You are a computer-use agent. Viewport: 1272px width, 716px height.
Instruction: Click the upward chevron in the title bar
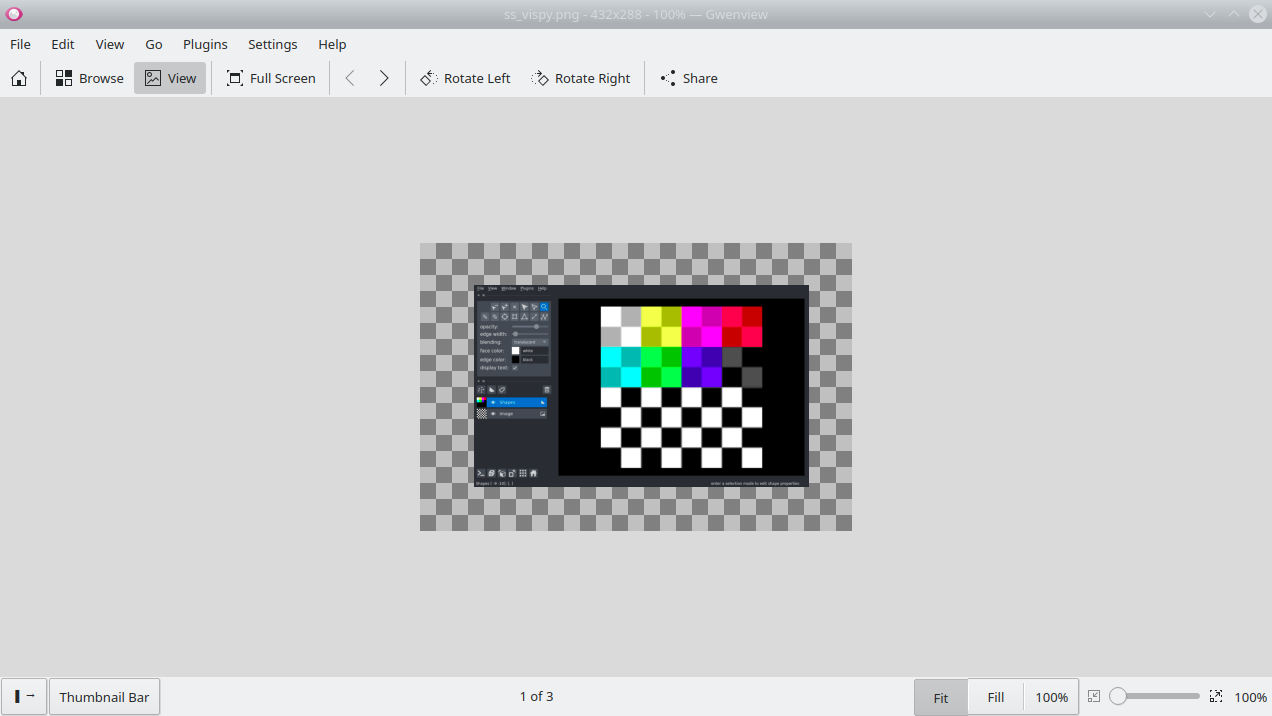tap(1234, 14)
